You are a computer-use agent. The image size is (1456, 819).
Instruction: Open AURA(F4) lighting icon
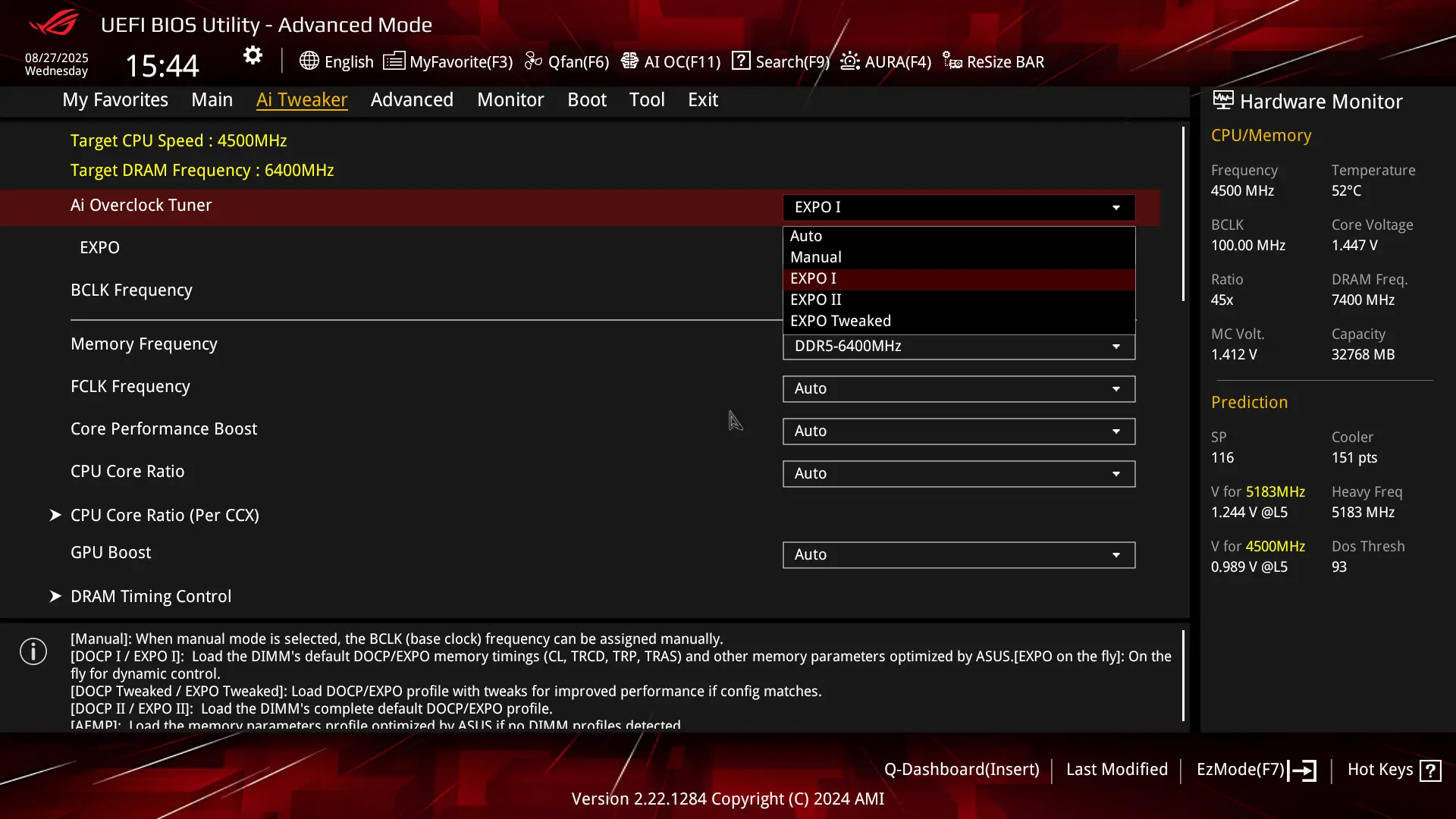[850, 61]
